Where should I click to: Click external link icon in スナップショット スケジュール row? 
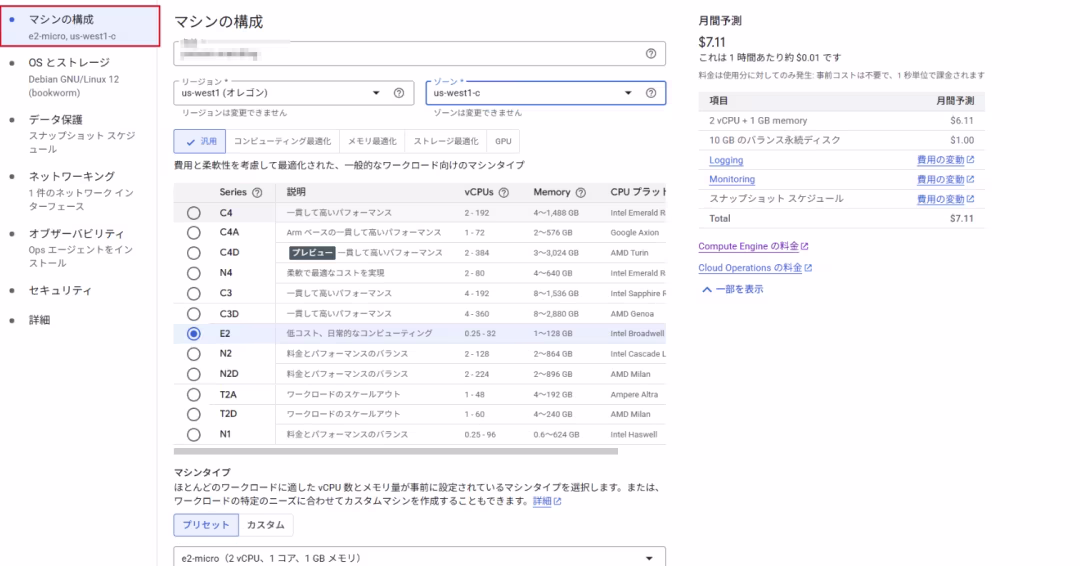(x=970, y=199)
